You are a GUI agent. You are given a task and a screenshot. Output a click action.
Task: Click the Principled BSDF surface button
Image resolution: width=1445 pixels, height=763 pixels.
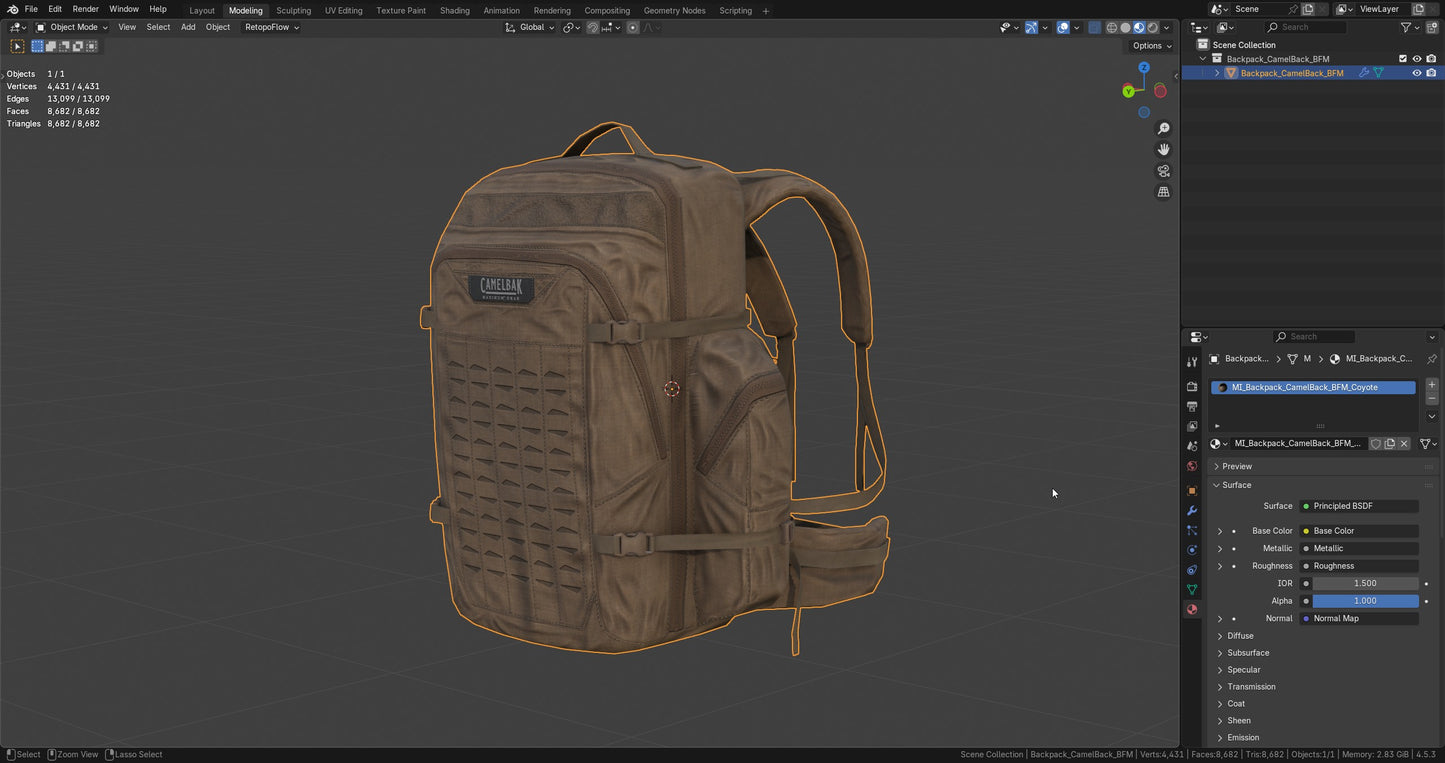point(1360,505)
